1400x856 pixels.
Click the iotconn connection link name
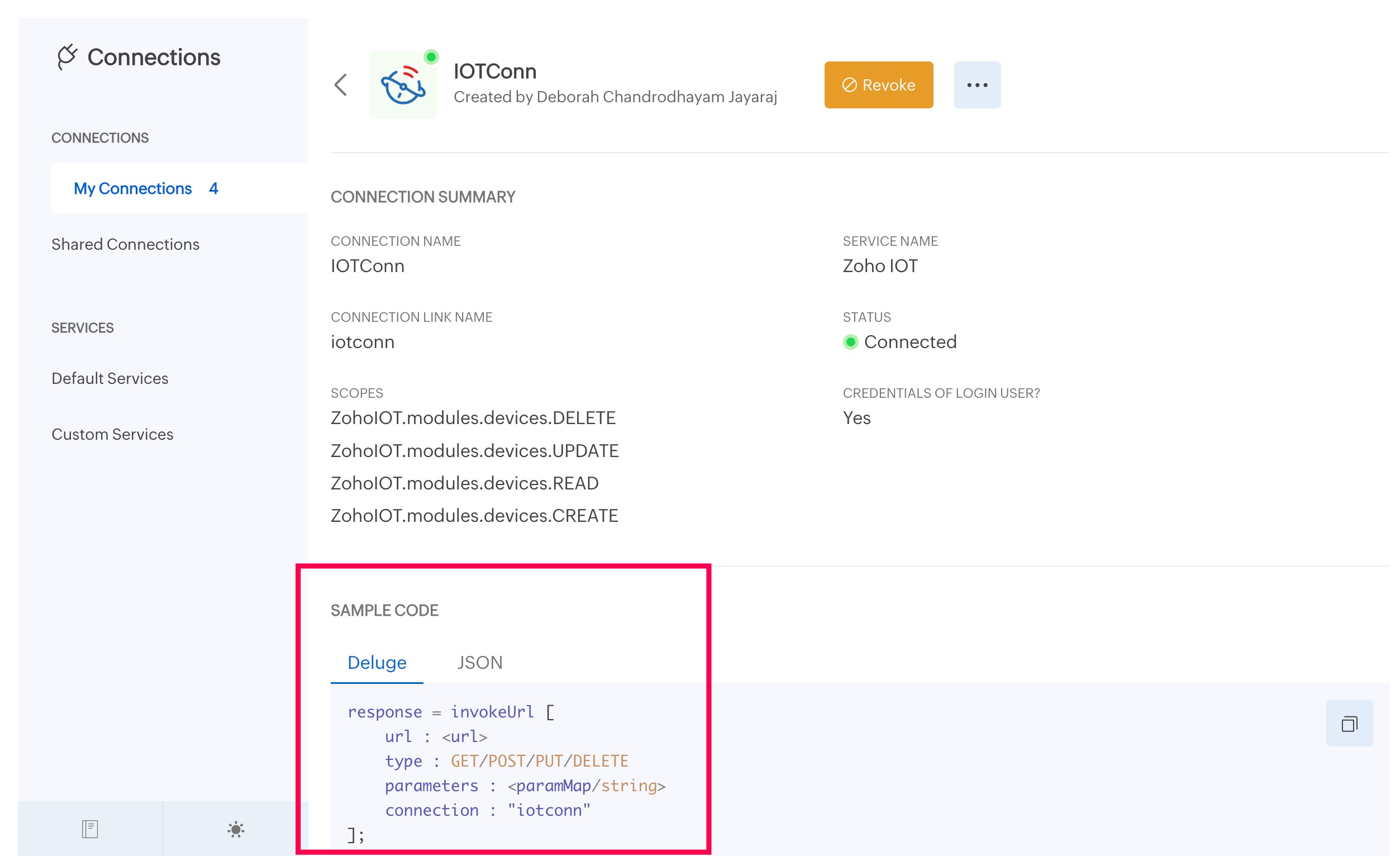click(x=363, y=342)
